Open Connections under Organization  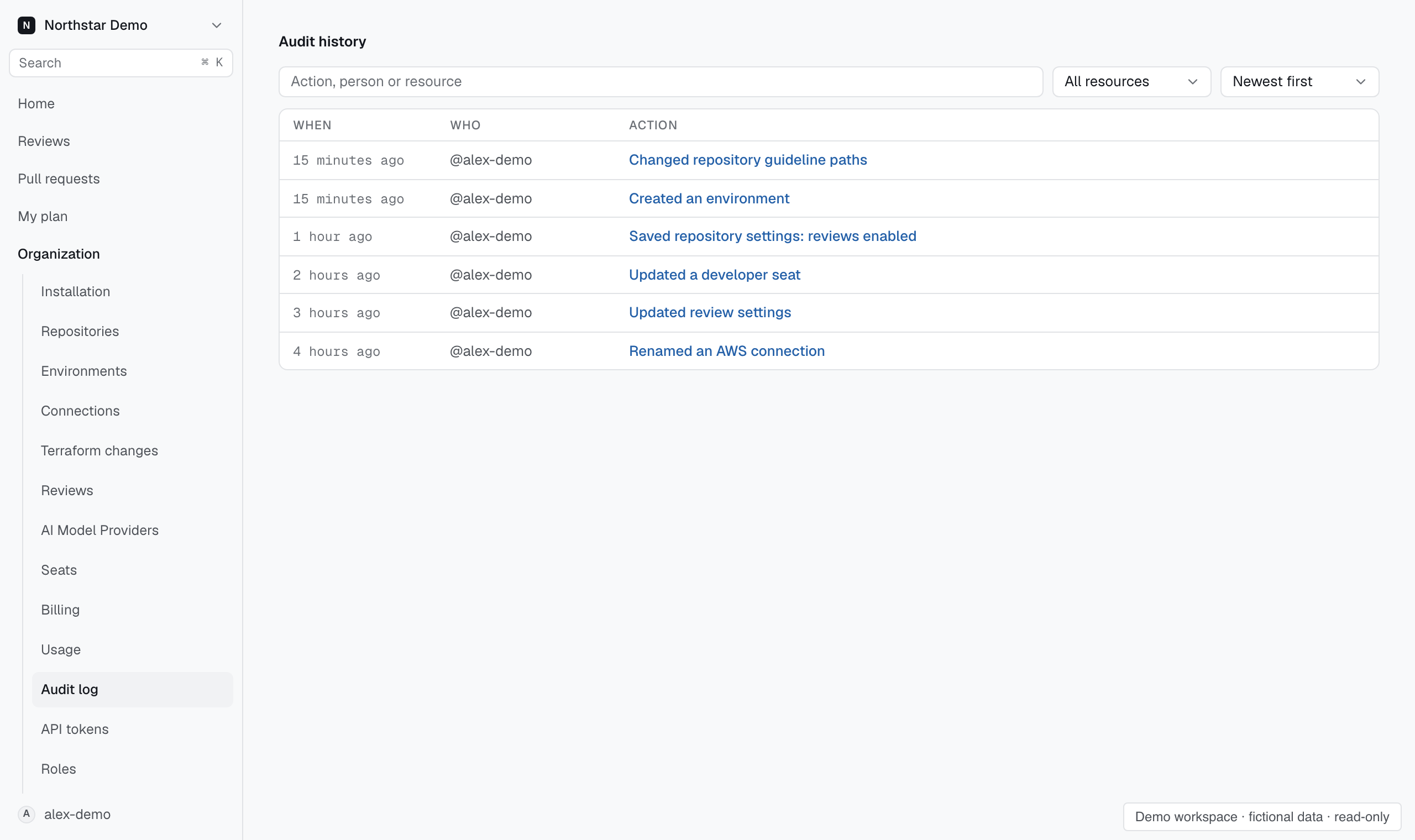click(80, 411)
